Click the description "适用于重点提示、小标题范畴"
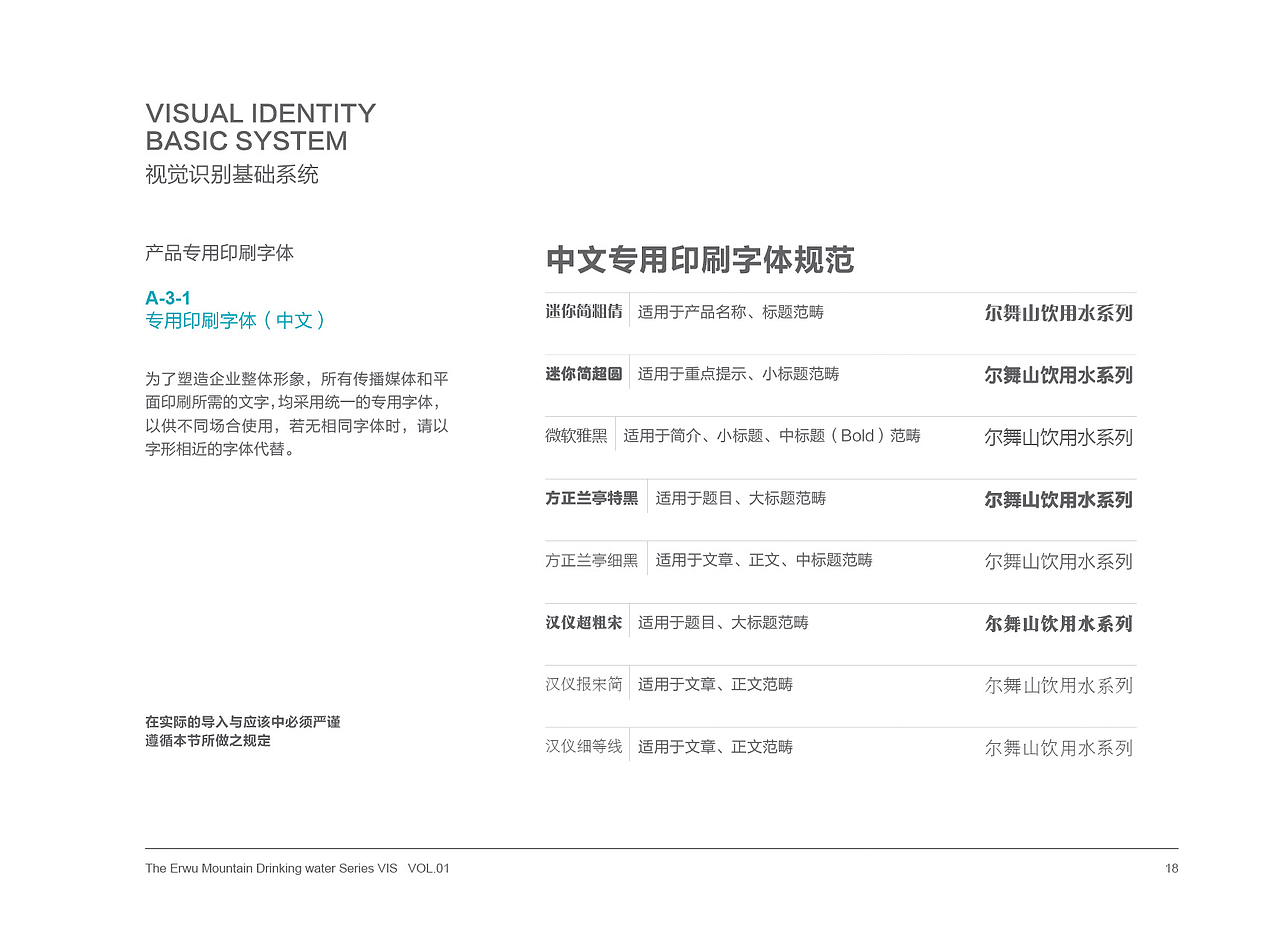This screenshot has width=1280, height=950. tap(739, 374)
